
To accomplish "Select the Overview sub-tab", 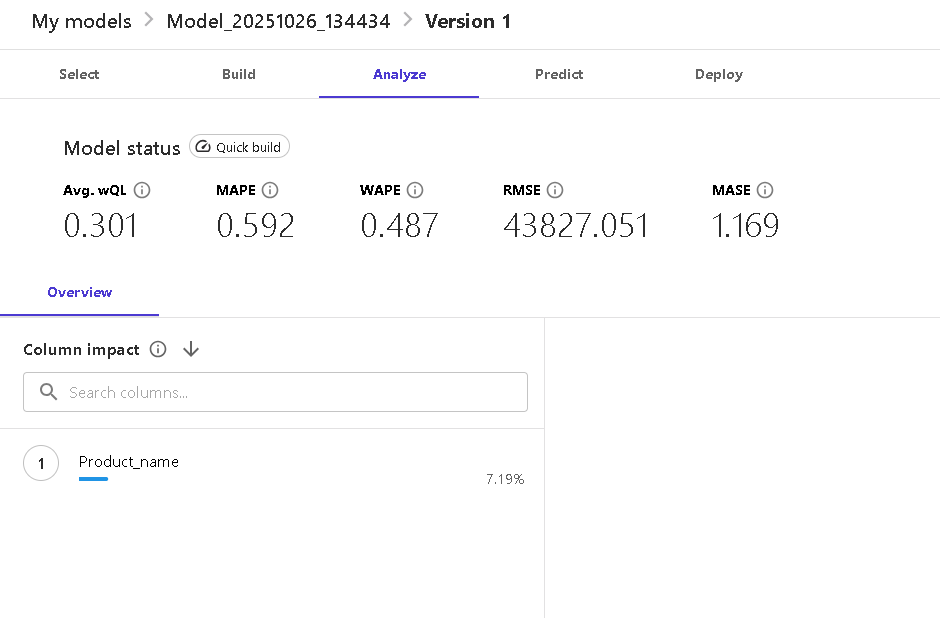I will (x=80, y=292).
